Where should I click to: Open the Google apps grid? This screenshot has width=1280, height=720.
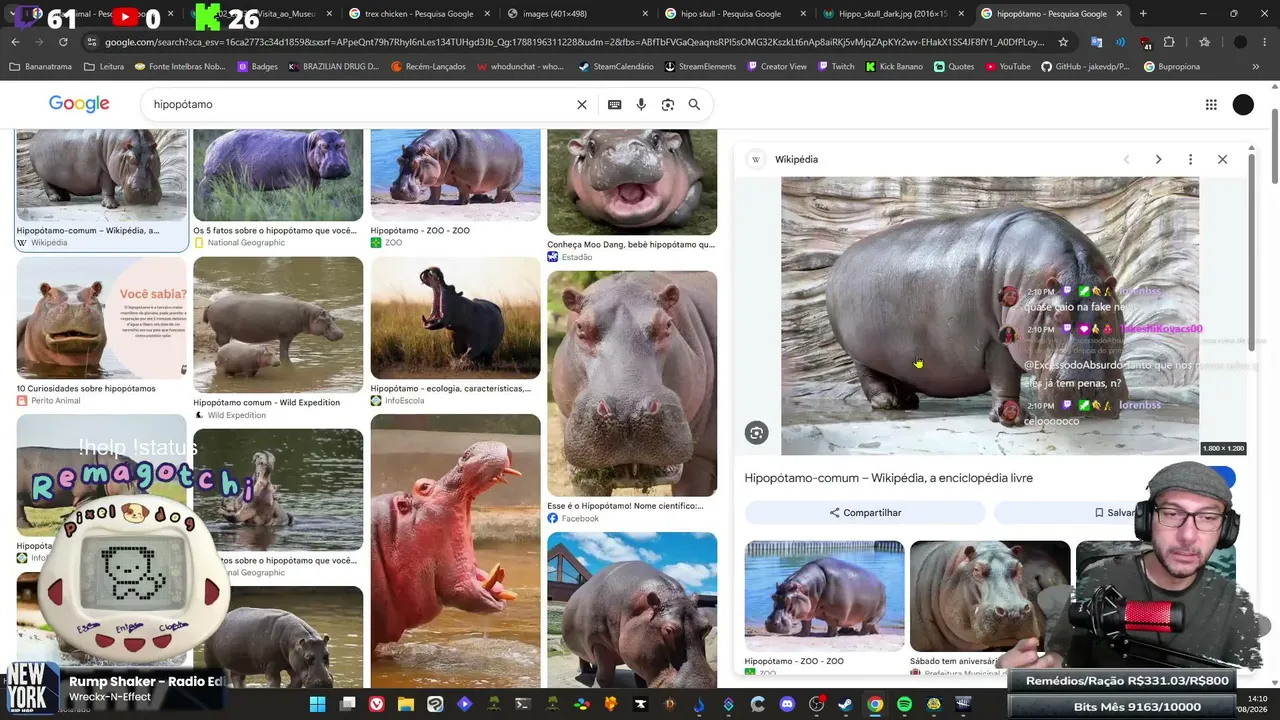click(1211, 104)
